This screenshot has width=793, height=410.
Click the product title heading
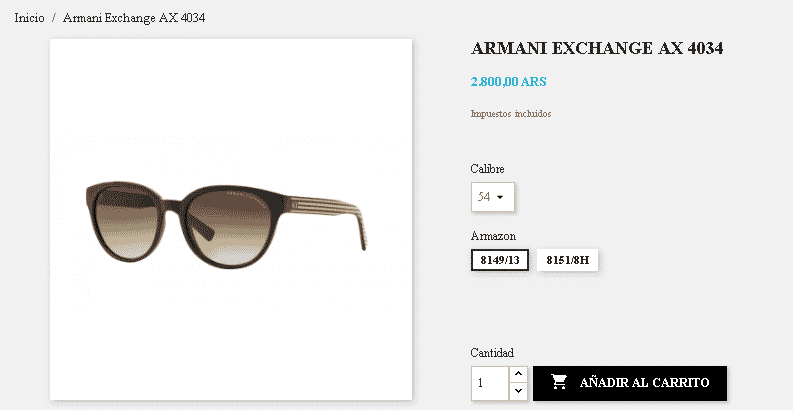click(596, 48)
